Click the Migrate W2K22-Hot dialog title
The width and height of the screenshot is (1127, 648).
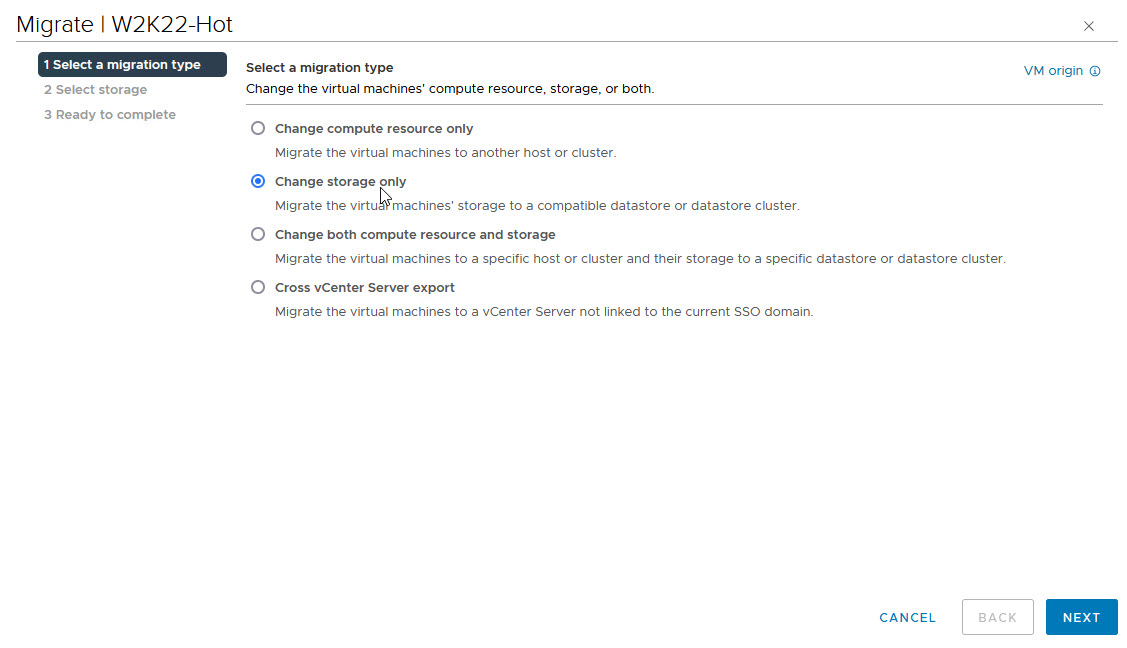click(125, 24)
